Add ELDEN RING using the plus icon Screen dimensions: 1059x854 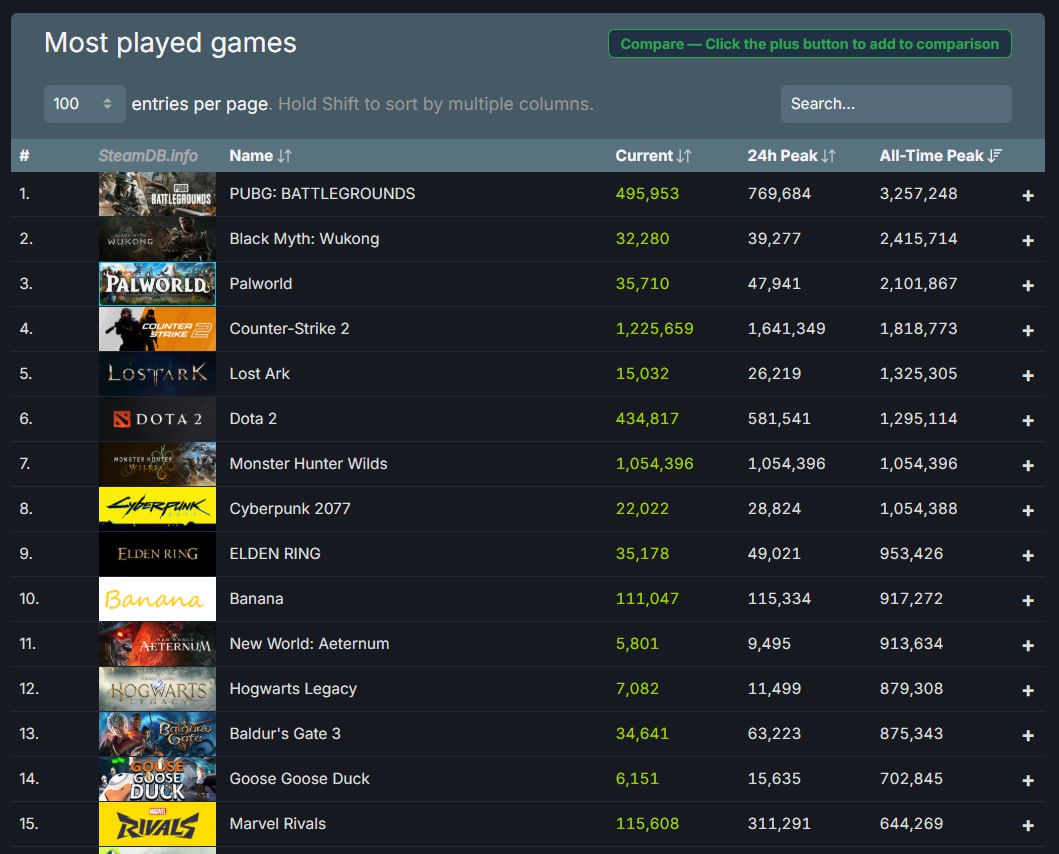pos(1027,556)
